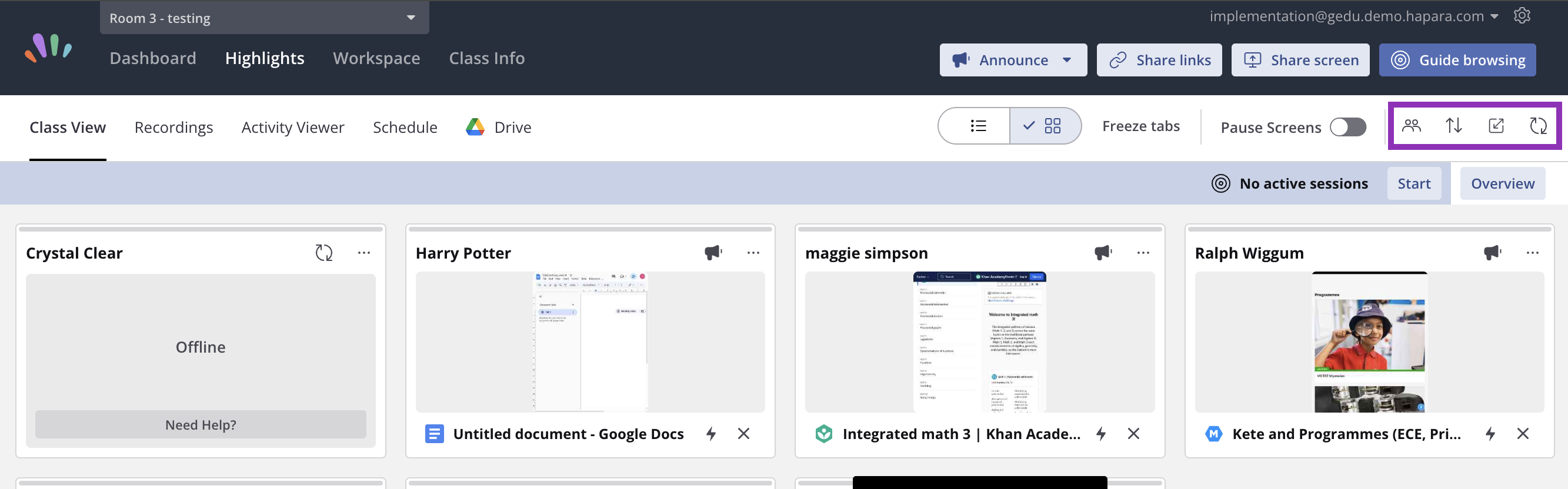The image size is (1568, 489).
Task: Open maggie simpson's screen thumbnail
Action: pos(979,342)
